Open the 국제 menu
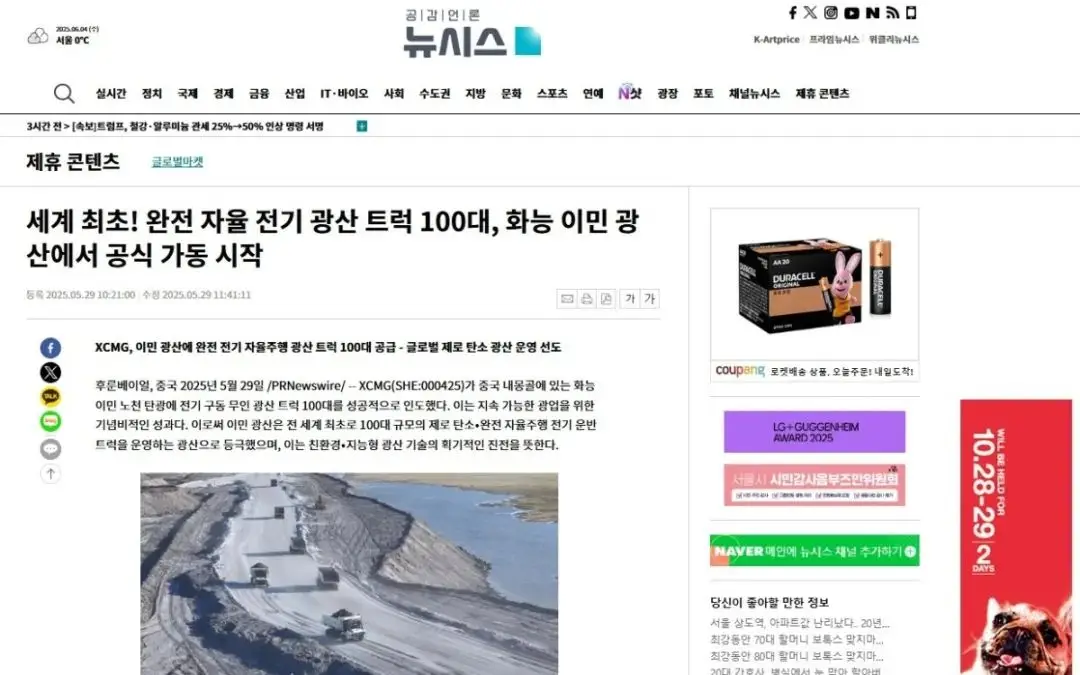The width and height of the screenshot is (1080, 675). [x=187, y=94]
